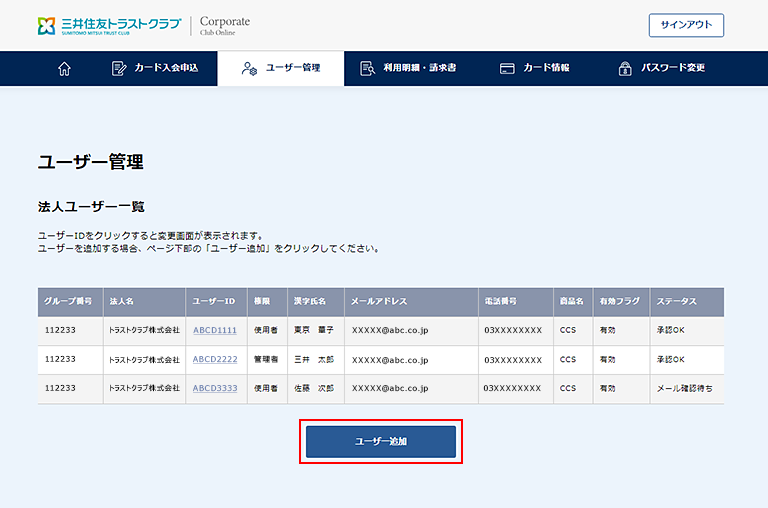The width and height of the screenshot is (768, 508).
Task: Click the padlock password icon
Action: pyautogui.click(x=625, y=69)
